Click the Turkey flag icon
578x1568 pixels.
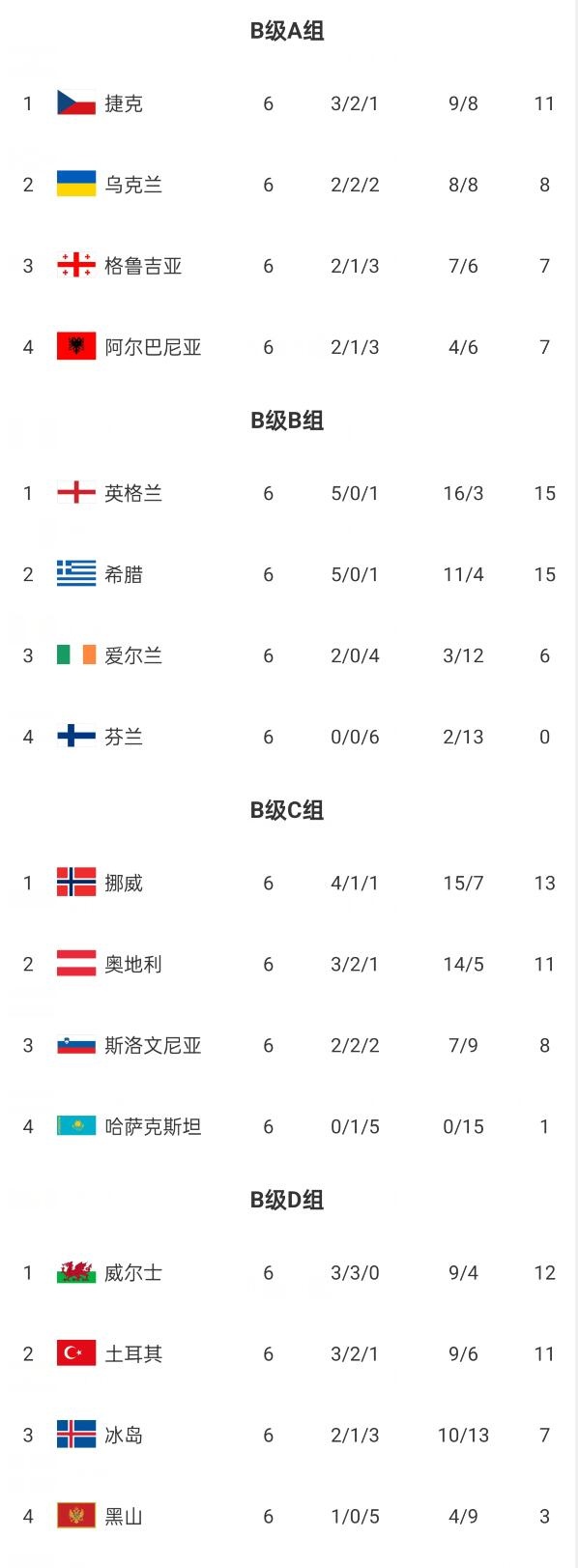point(76,1353)
